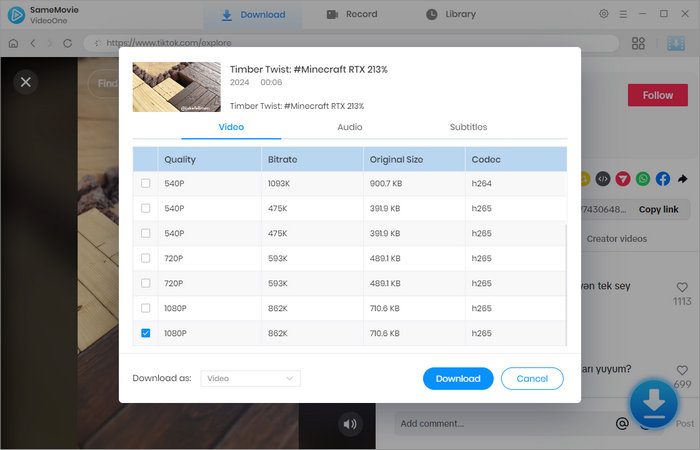700x450 pixels.
Task: Reload the TikTok page
Action: click(x=67, y=43)
